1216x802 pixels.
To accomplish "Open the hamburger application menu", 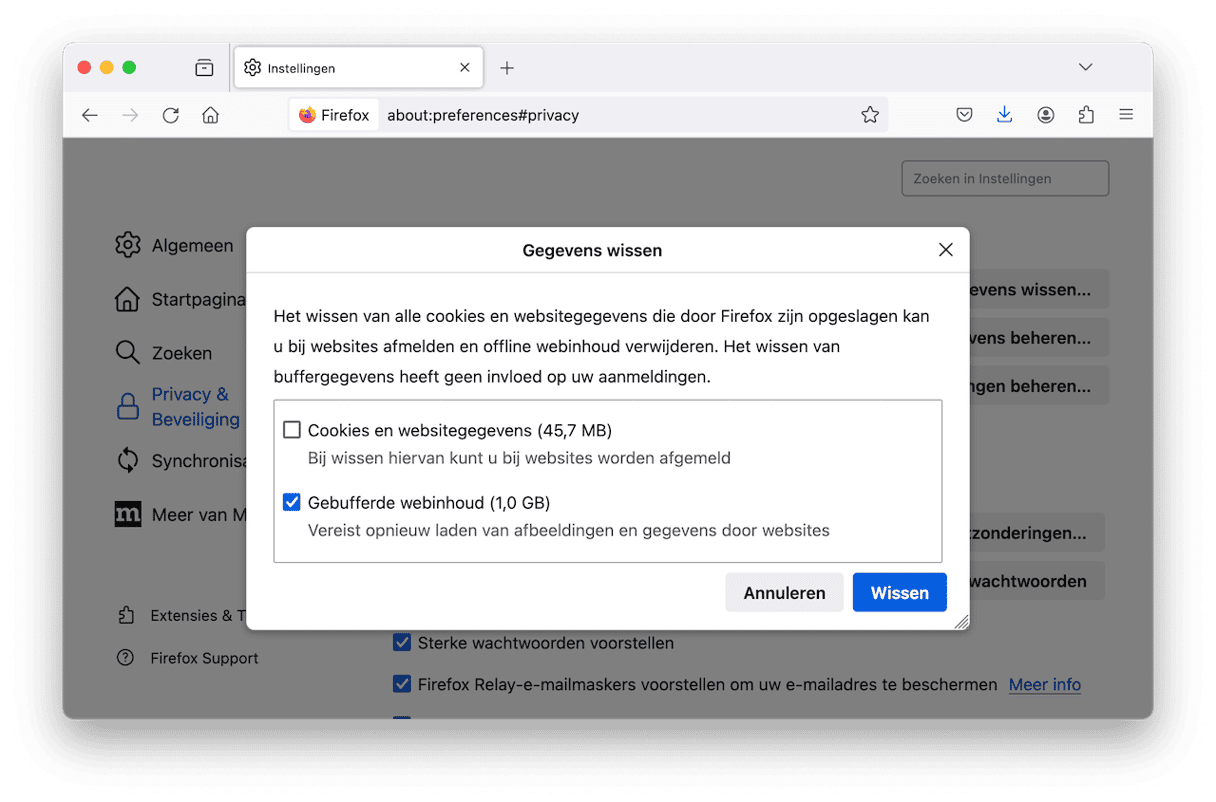I will pyautogui.click(x=1126, y=115).
